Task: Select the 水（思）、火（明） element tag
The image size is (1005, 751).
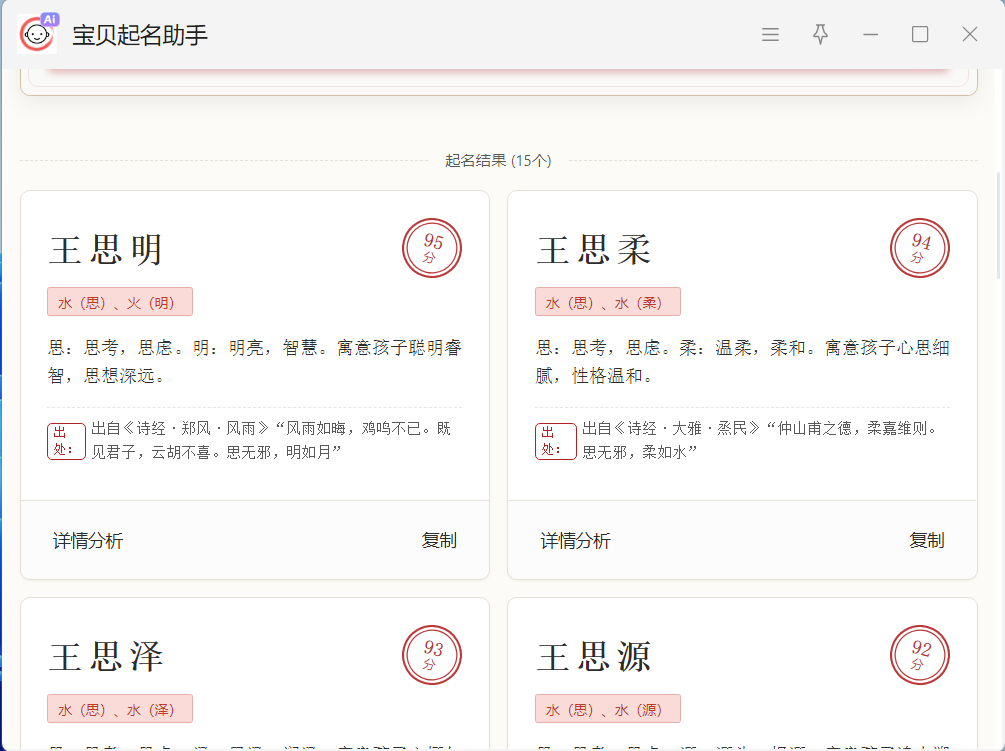Action: point(120,302)
